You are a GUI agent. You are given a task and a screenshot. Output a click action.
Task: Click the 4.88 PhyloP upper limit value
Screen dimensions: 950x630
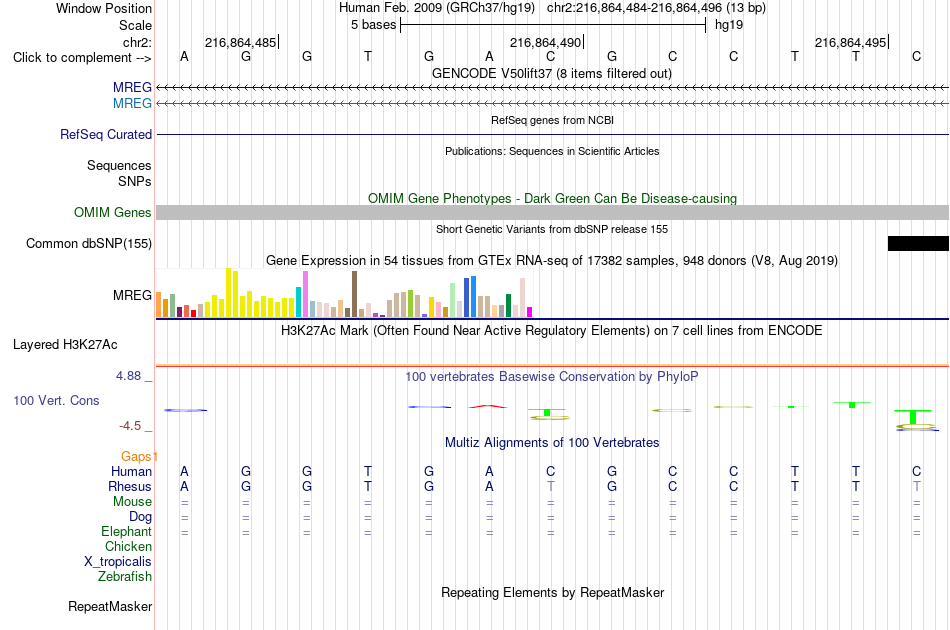[x=128, y=376]
